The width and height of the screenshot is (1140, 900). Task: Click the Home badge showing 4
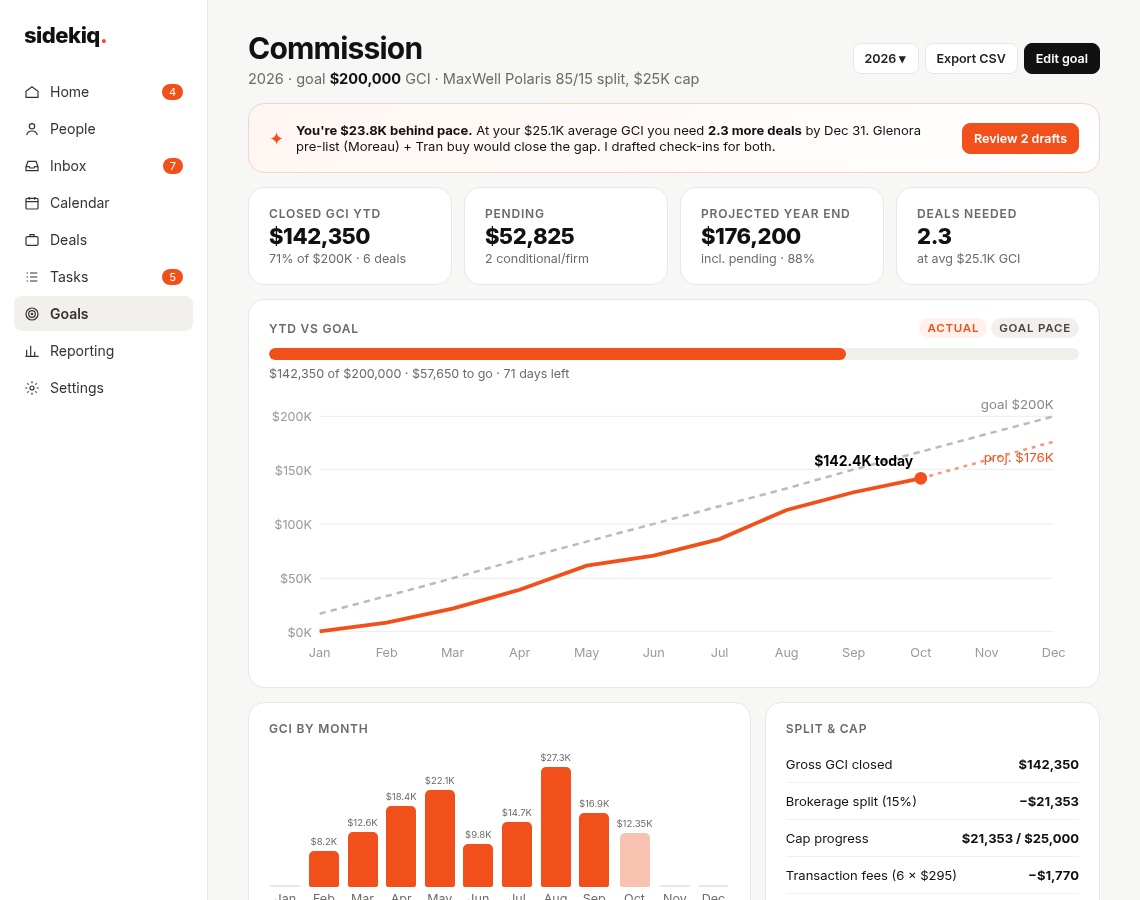pos(172,92)
